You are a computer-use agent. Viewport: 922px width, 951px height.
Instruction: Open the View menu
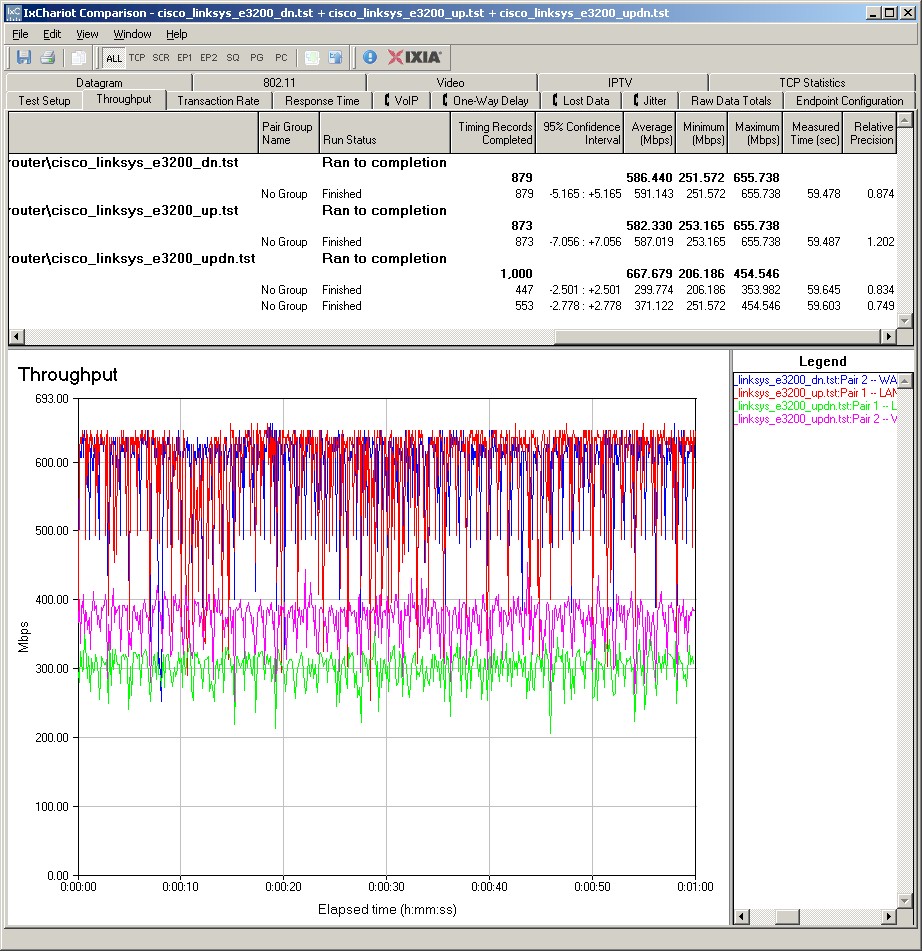point(87,34)
